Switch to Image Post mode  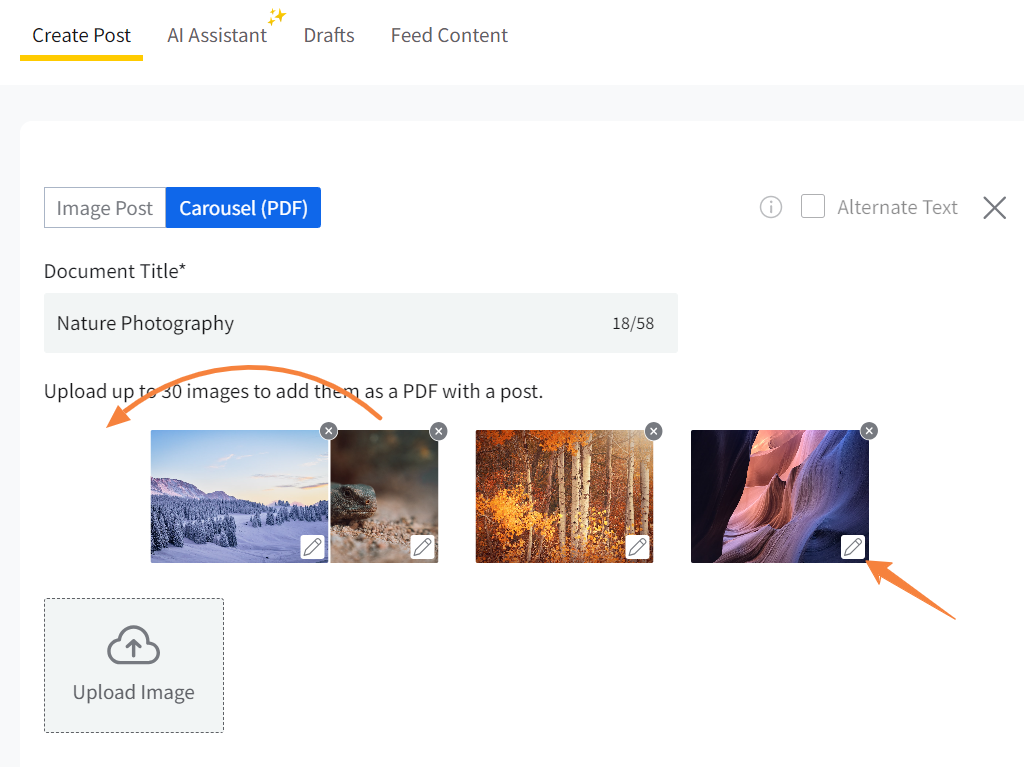[x=105, y=208]
